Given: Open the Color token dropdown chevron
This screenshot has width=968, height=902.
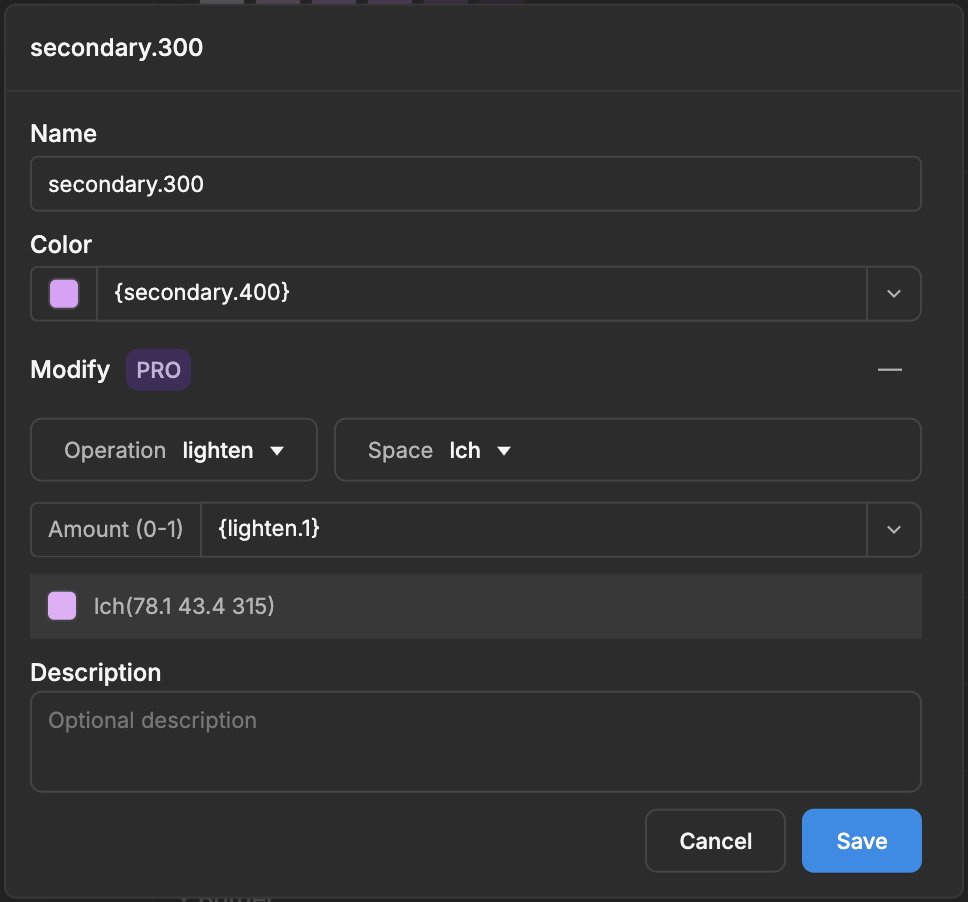Looking at the screenshot, I should (894, 293).
